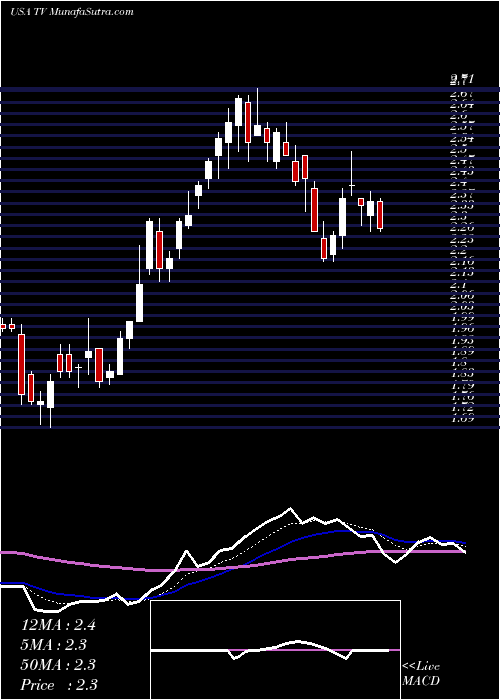Click the overlapping 2.71 top price label
Screen dimensions: 500x700
(462, 80)
